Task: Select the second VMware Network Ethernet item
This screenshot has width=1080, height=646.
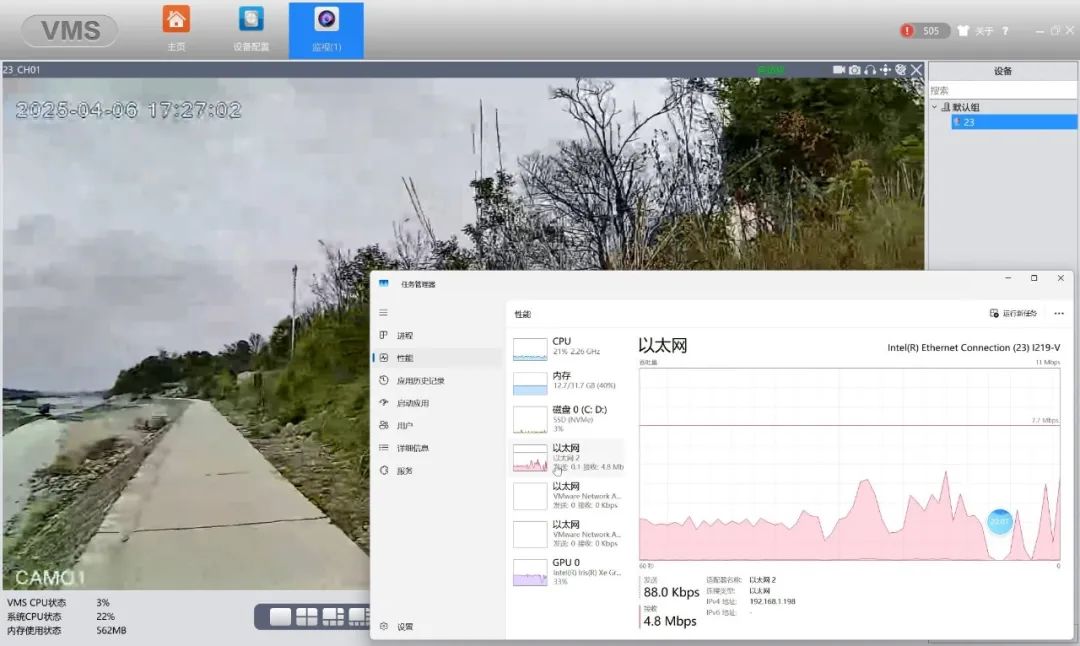Action: (568, 534)
